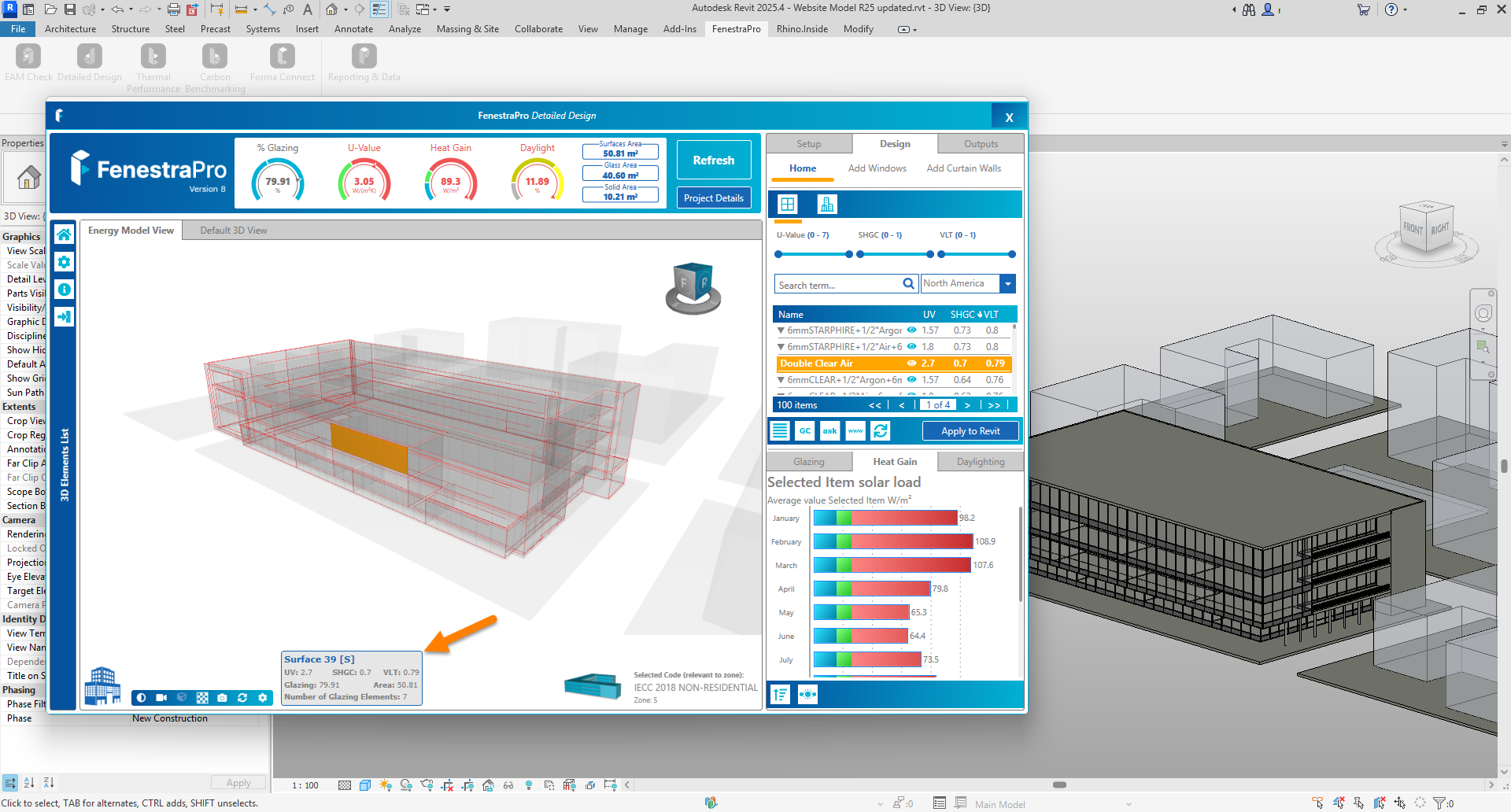
Task: Click the checkerboard icon in the viewer toolbar
Action: coord(202,698)
